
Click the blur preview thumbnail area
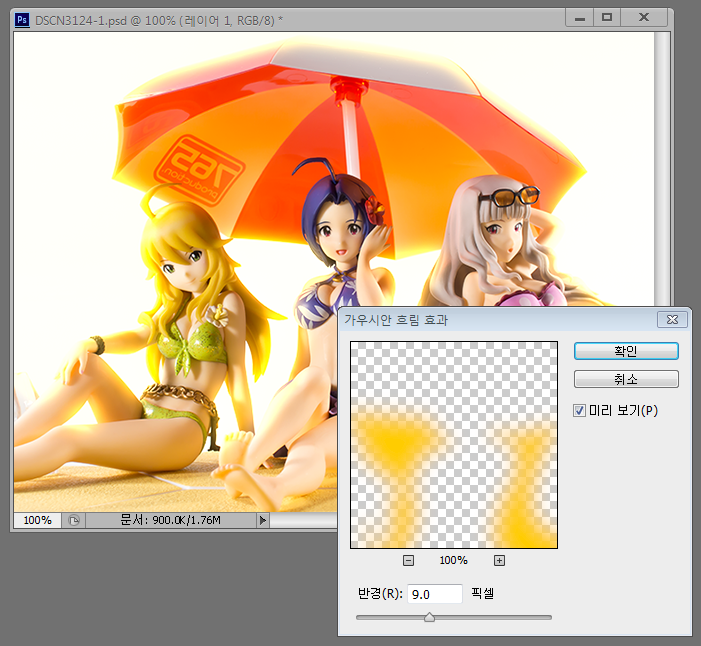tap(454, 445)
